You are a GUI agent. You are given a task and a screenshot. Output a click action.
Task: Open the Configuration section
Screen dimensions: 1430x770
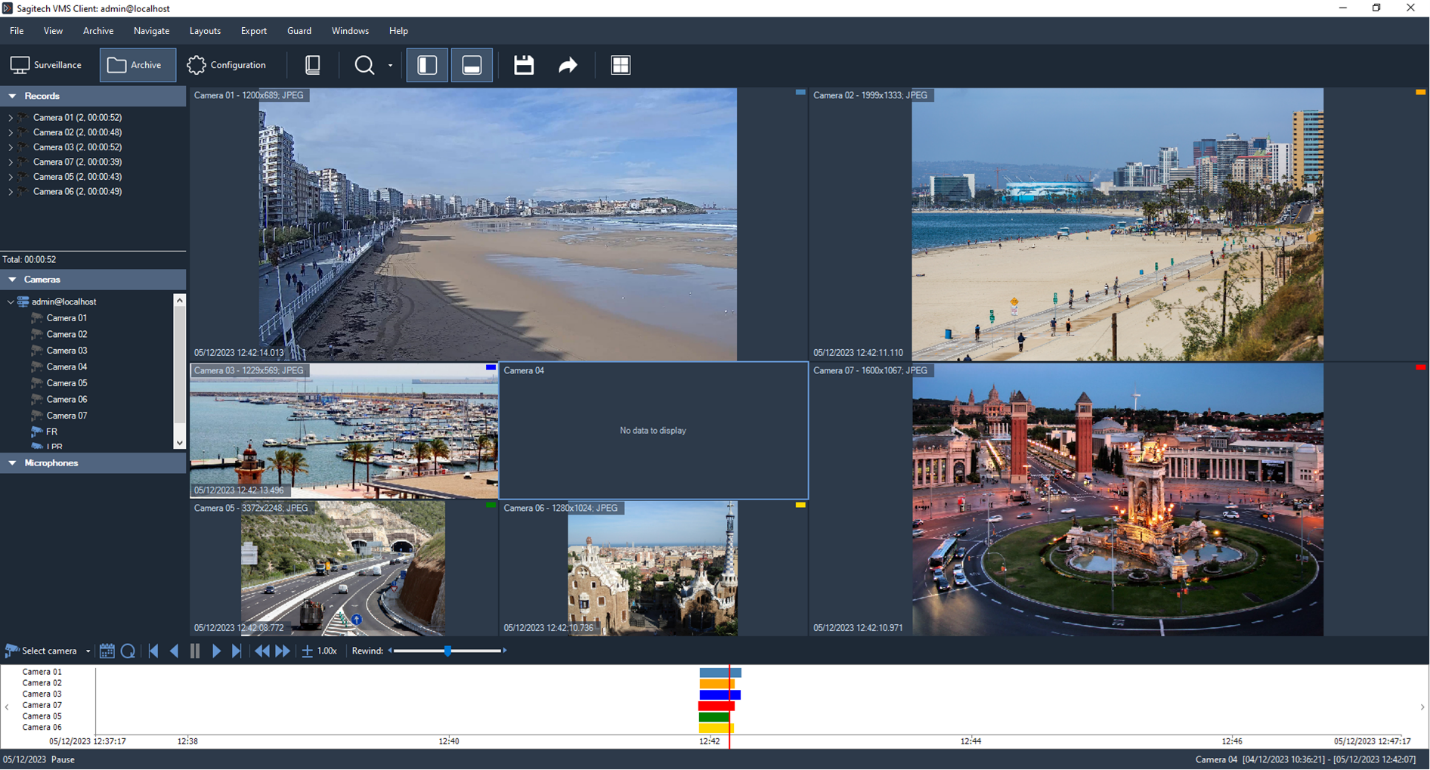click(x=227, y=65)
